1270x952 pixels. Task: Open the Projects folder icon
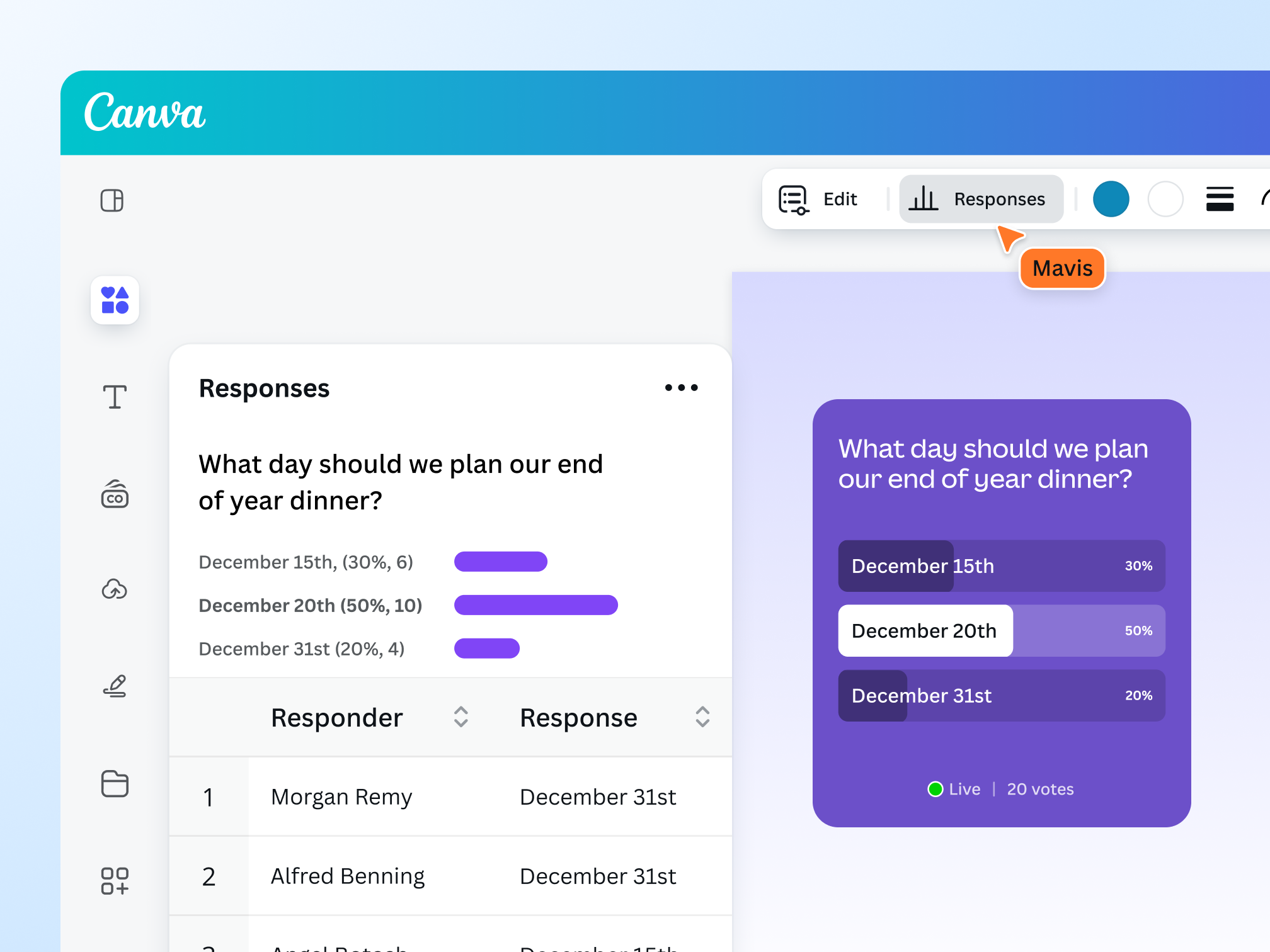[x=115, y=784]
